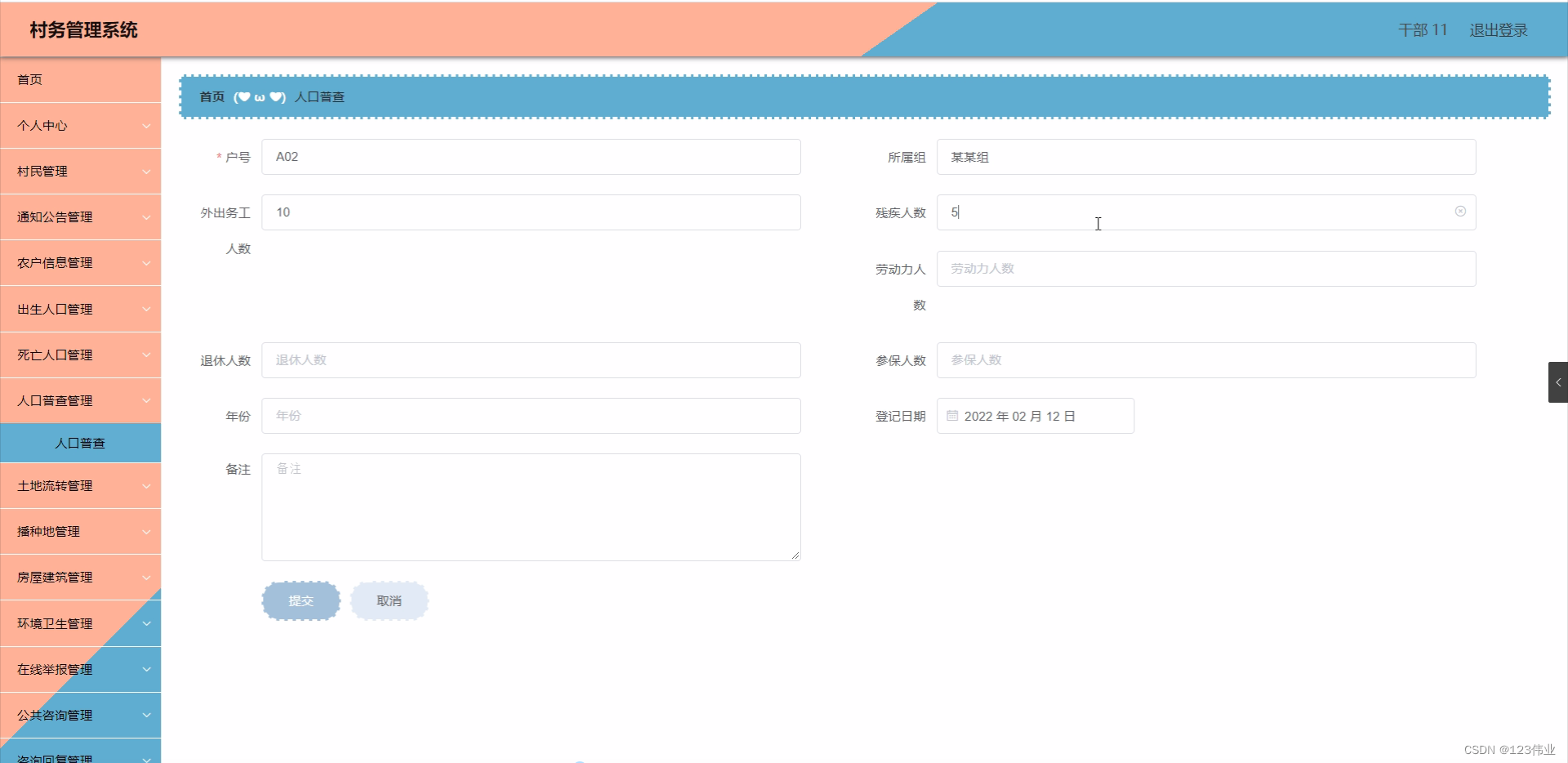The height and width of the screenshot is (763, 1568).
Task: Expand the 个人中心 sidebar menu
Action: coord(80,125)
